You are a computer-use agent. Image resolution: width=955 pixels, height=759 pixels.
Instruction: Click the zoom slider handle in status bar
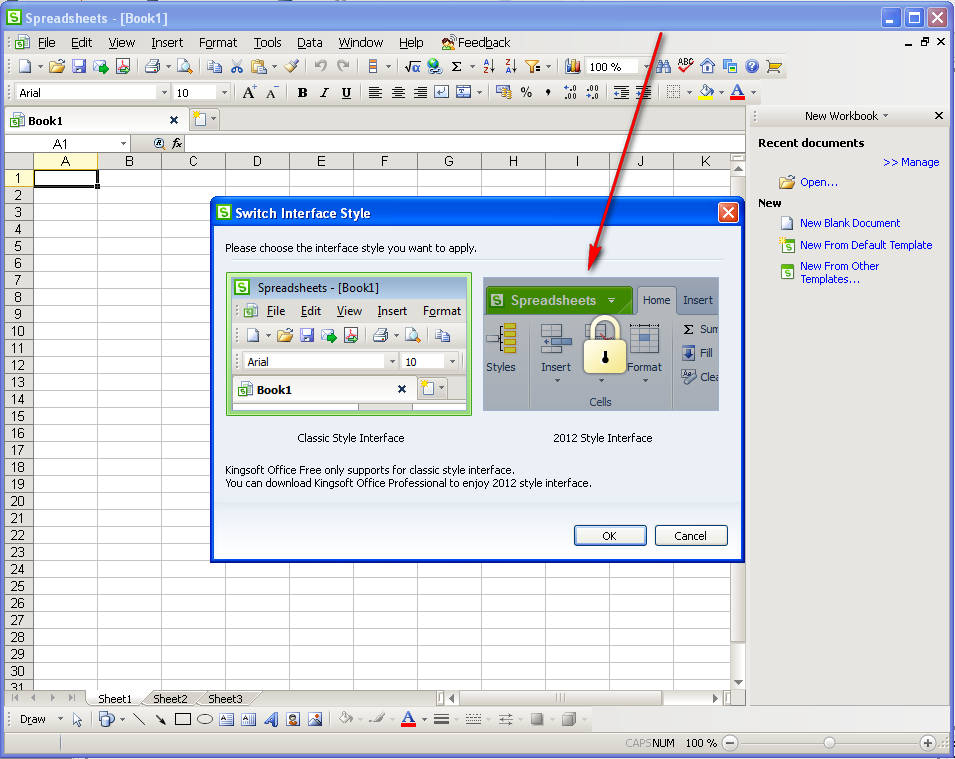pos(829,743)
